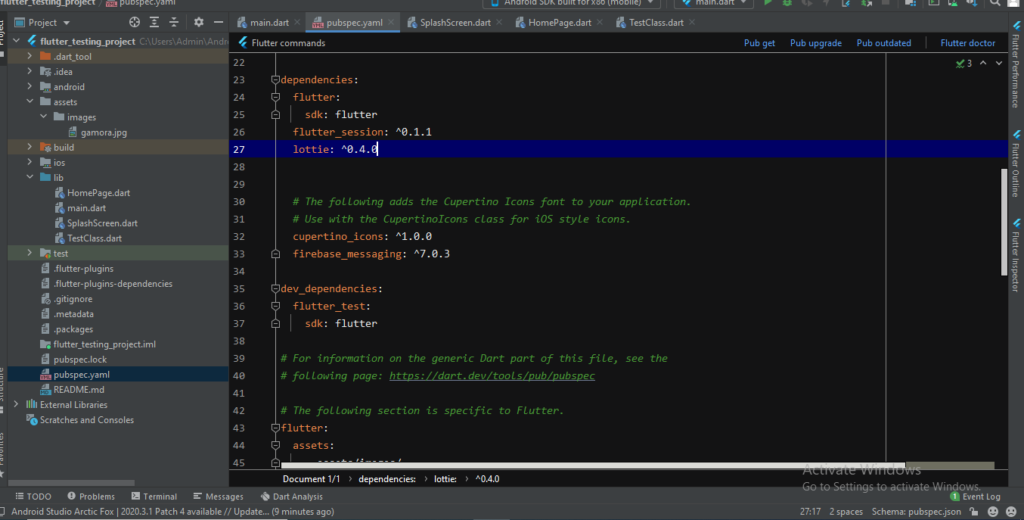Open the Flutter Performance side panel
This screenshot has height=520, width=1024.
click(x=1016, y=65)
